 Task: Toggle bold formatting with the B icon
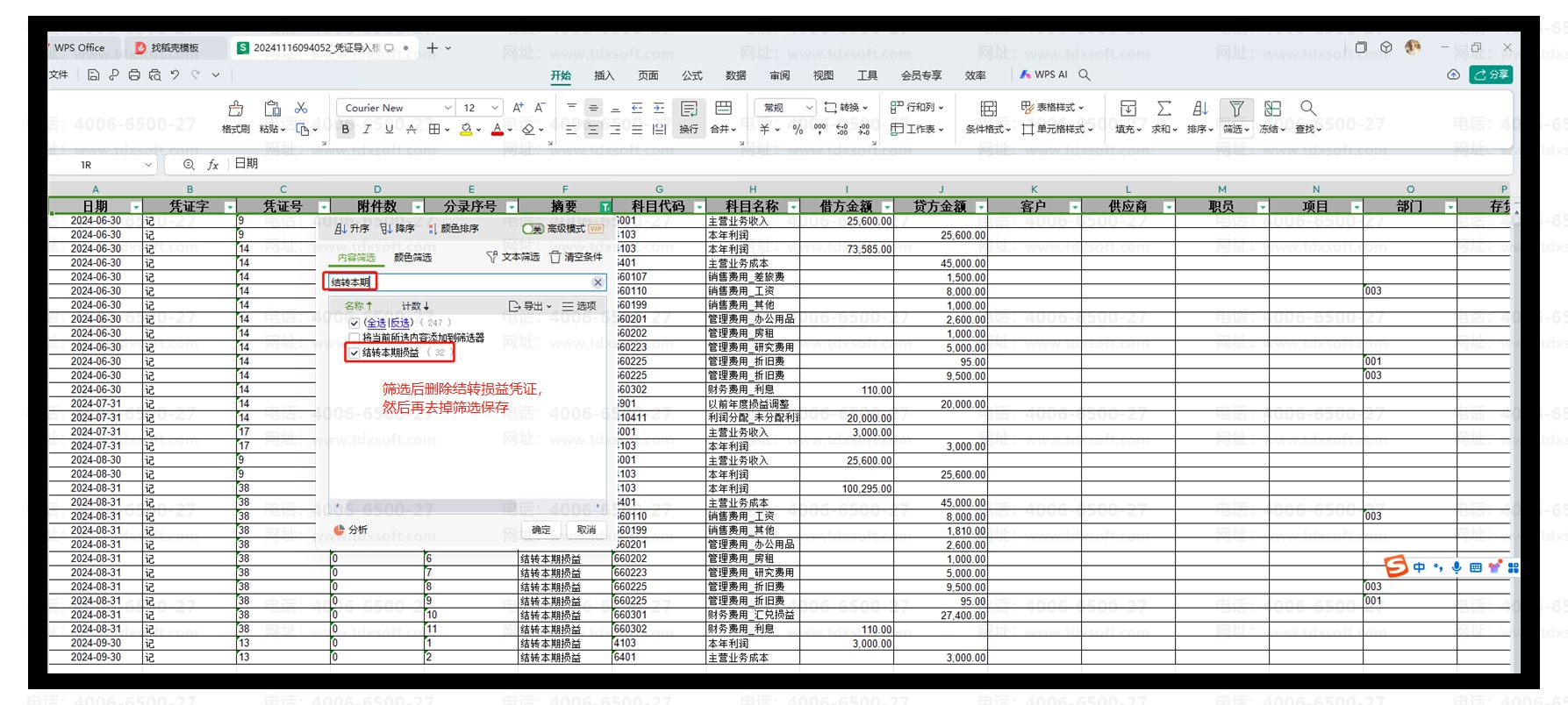(346, 130)
